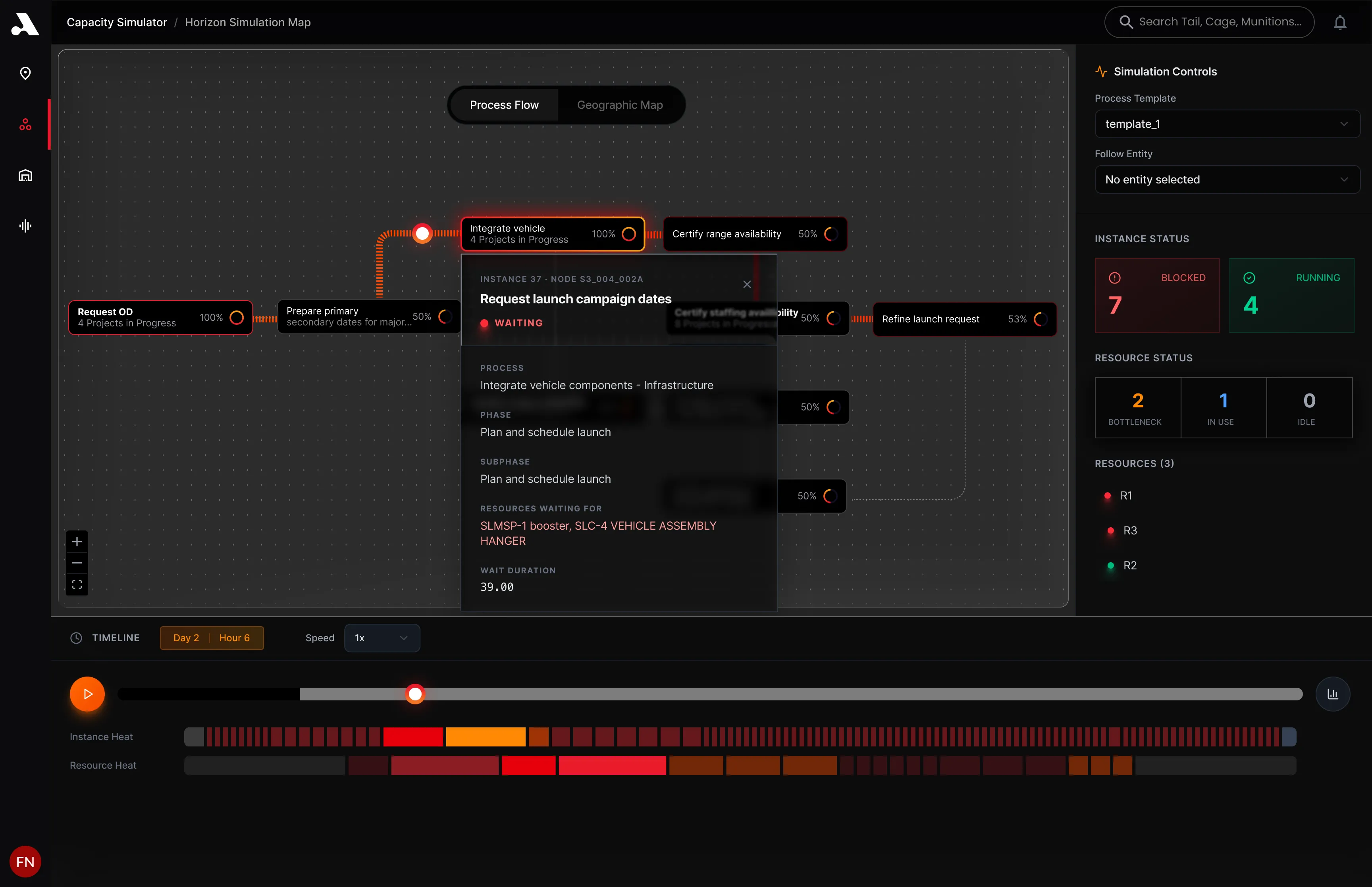Click the Running checkmark icon
The image size is (1372, 887).
click(x=1249, y=278)
